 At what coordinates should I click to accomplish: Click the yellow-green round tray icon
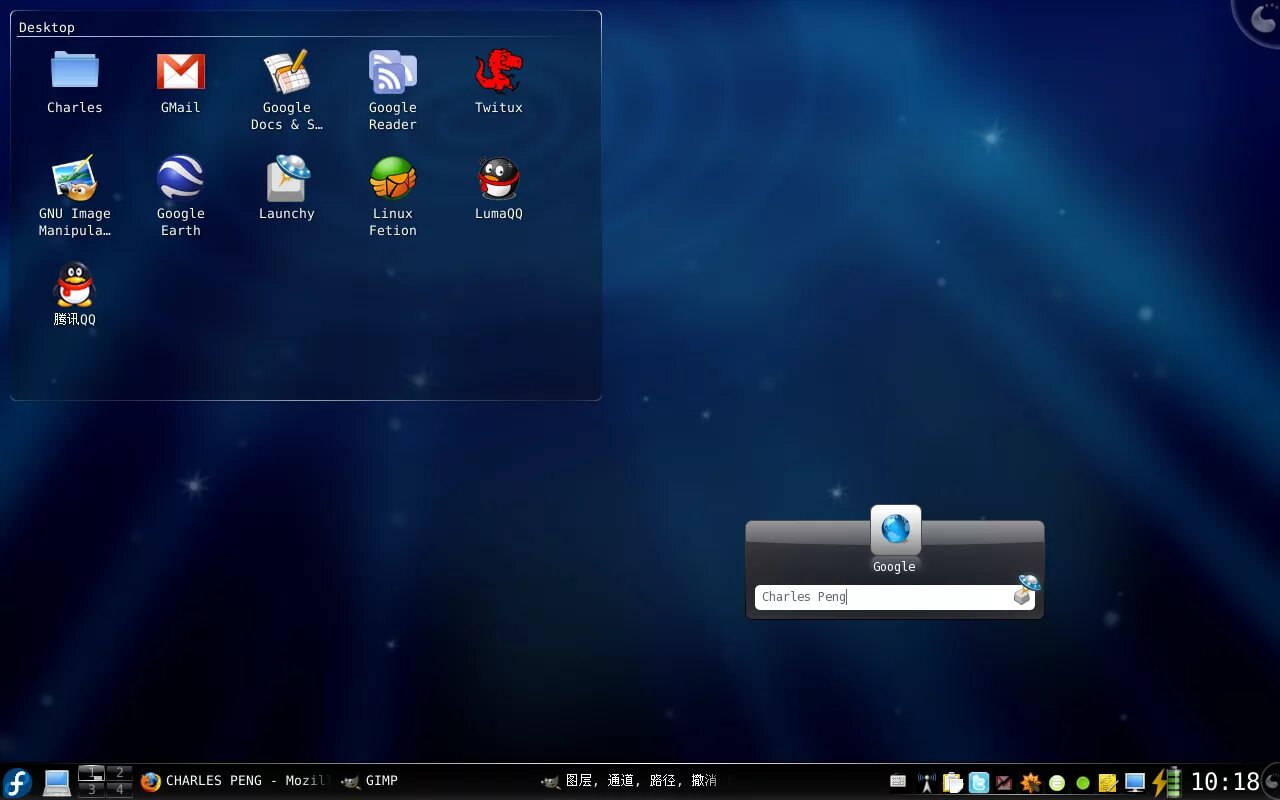click(1057, 783)
